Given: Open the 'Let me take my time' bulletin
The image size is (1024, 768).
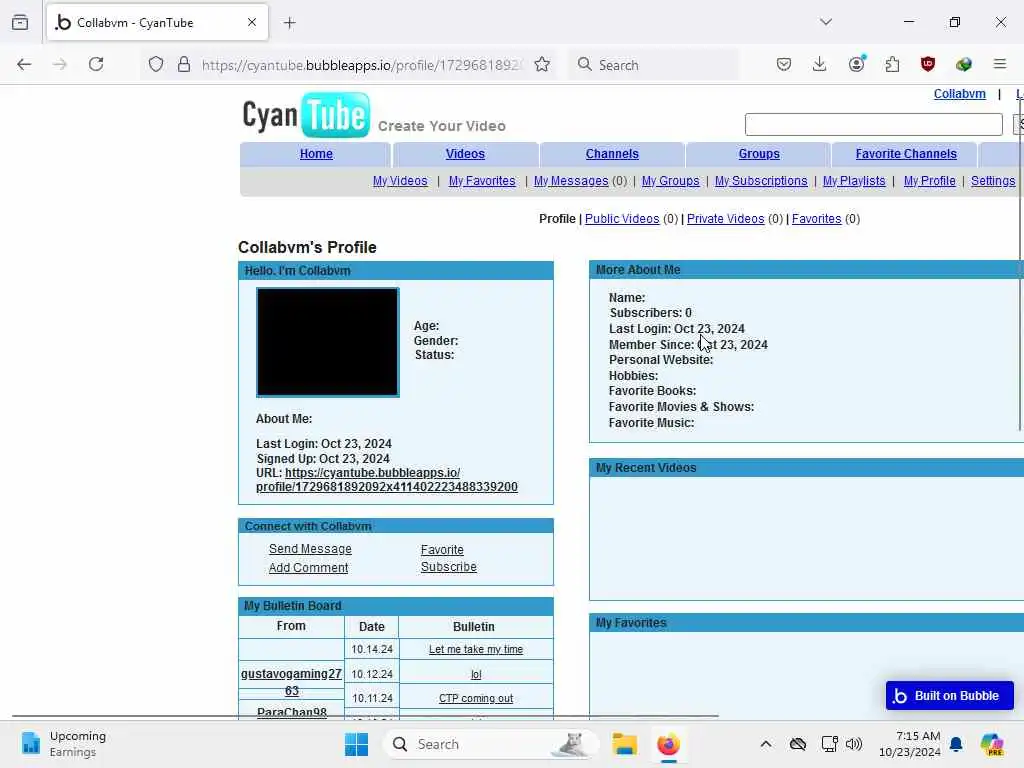Looking at the screenshot, I should 475,650.
